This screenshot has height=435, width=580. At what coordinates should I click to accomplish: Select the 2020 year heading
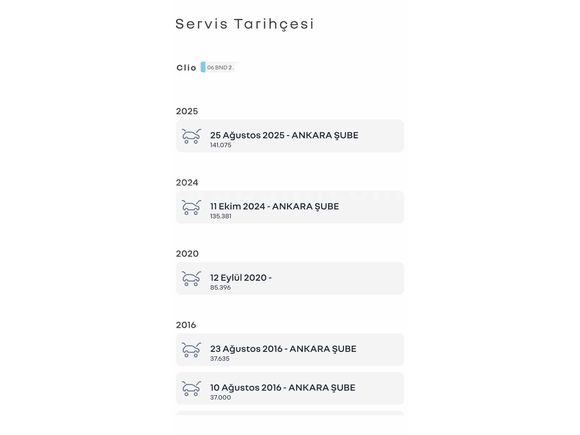tap(187, 254)
